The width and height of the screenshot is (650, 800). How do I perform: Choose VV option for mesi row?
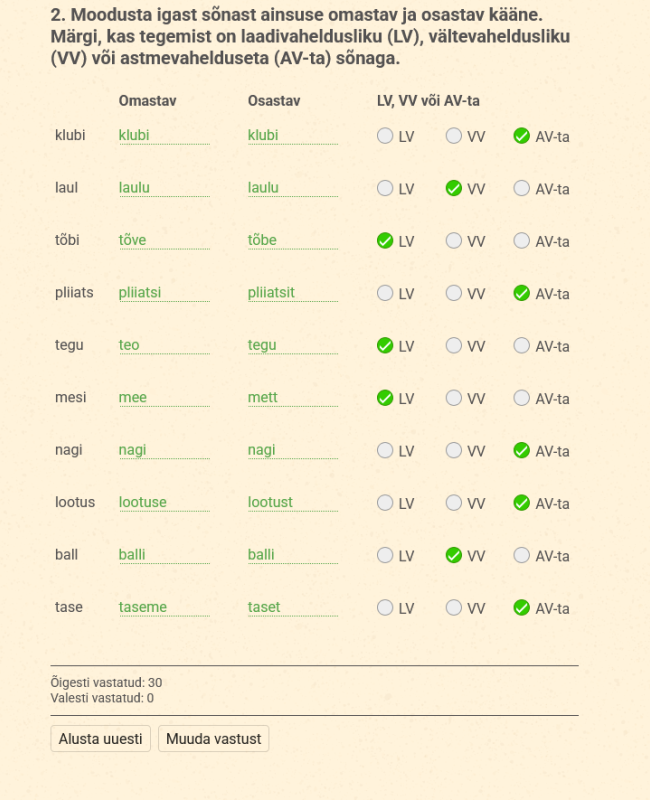point(454,398)
